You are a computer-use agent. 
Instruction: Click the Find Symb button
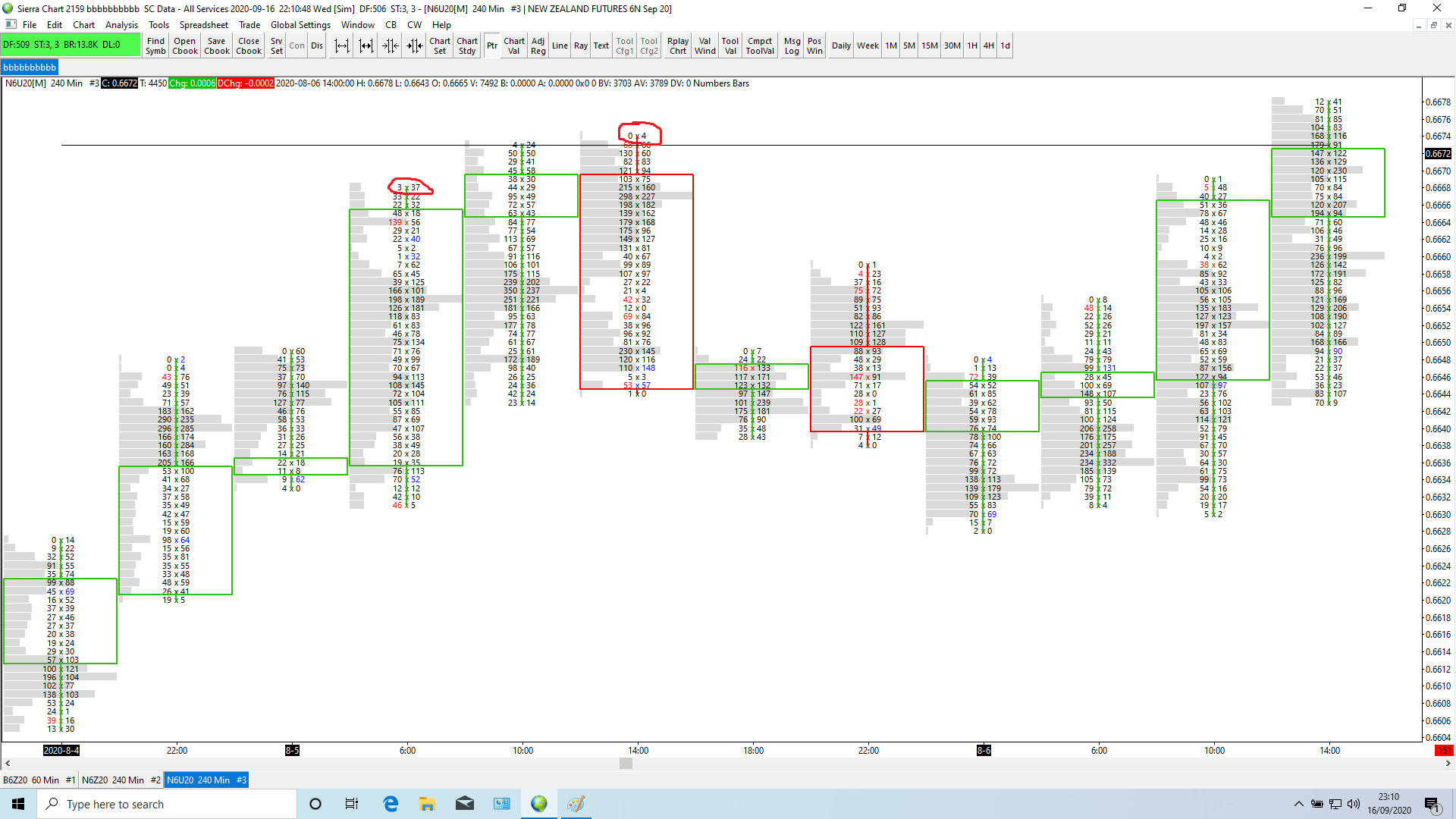155,46
